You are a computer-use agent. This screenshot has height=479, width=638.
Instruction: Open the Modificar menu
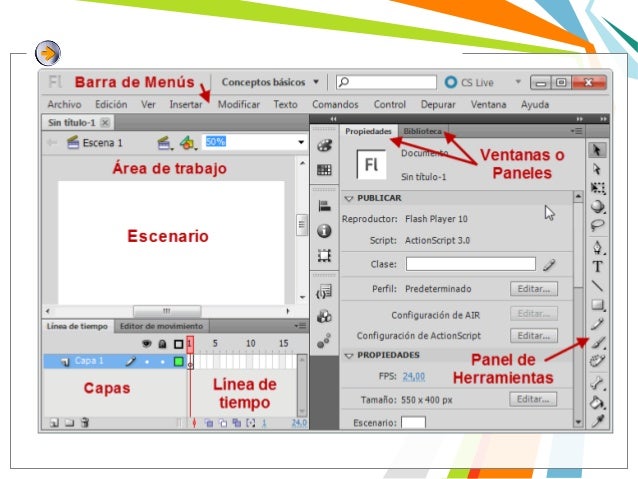[x=239, y=105]
